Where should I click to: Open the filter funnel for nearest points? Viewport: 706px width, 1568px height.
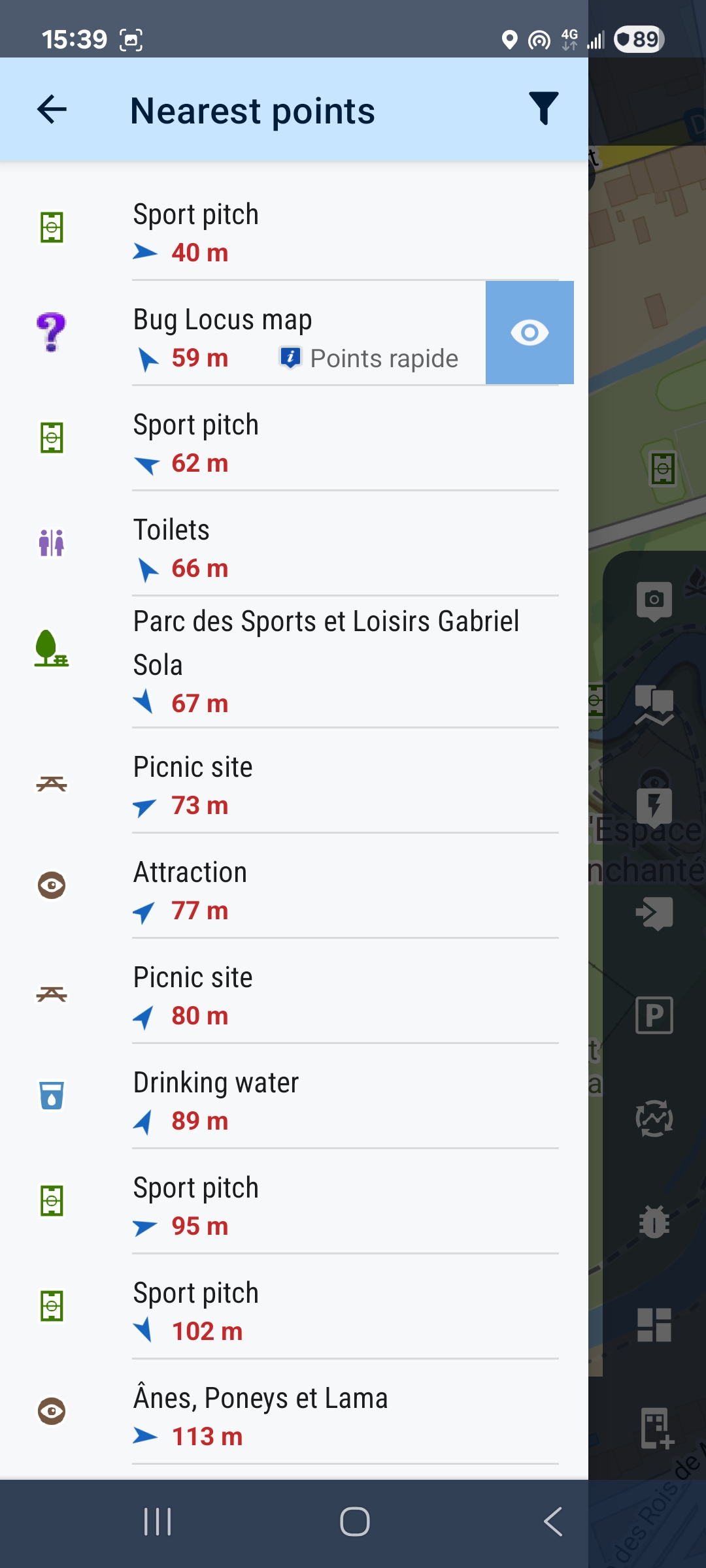tap(543, 108)
